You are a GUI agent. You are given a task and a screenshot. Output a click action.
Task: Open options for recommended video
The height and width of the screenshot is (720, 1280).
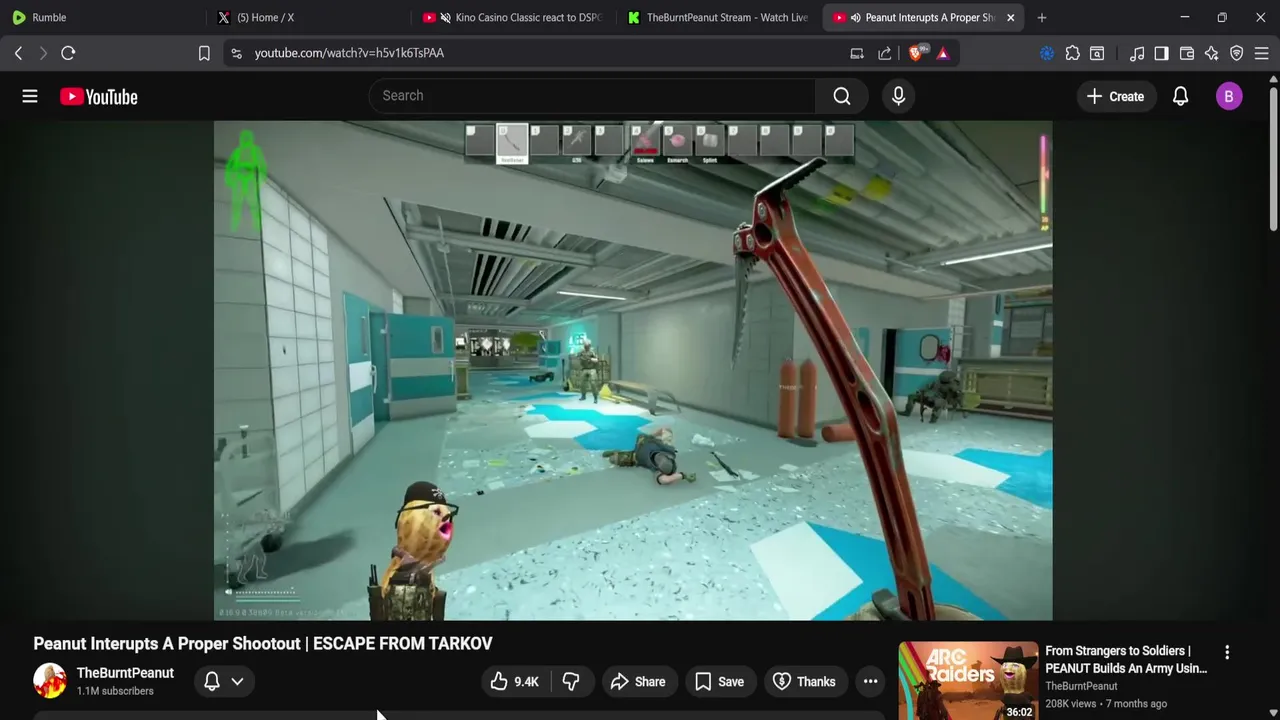tap(1227, 652)
